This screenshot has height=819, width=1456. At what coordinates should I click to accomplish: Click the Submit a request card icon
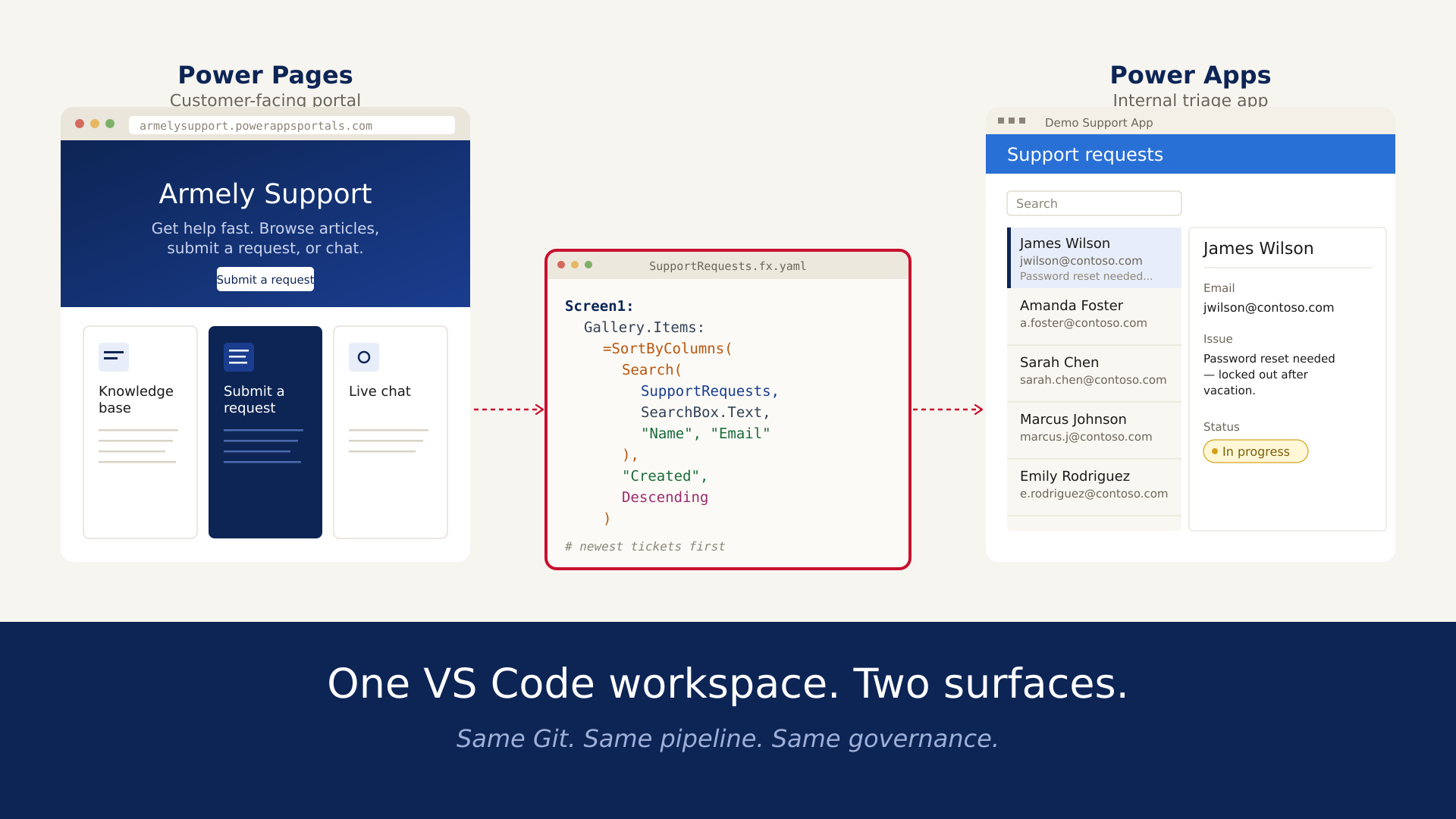[x=238, y=357]
